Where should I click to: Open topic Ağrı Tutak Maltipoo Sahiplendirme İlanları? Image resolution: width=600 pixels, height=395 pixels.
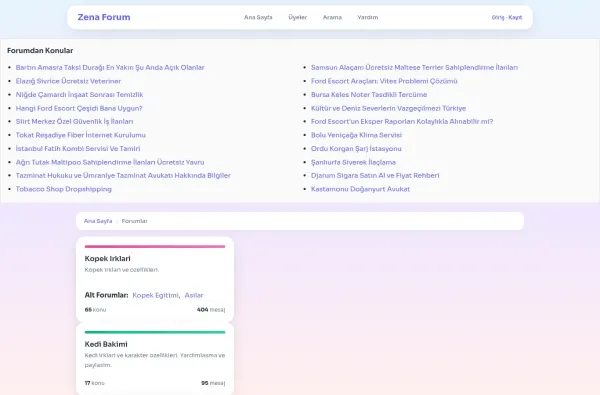(x=110, y=162)
